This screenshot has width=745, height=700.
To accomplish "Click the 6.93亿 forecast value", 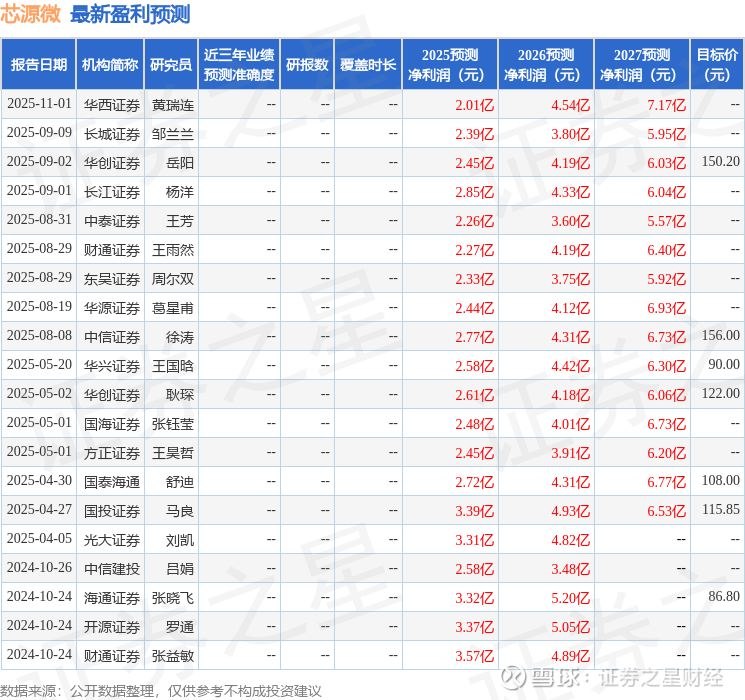I will [x=666, y=308].
